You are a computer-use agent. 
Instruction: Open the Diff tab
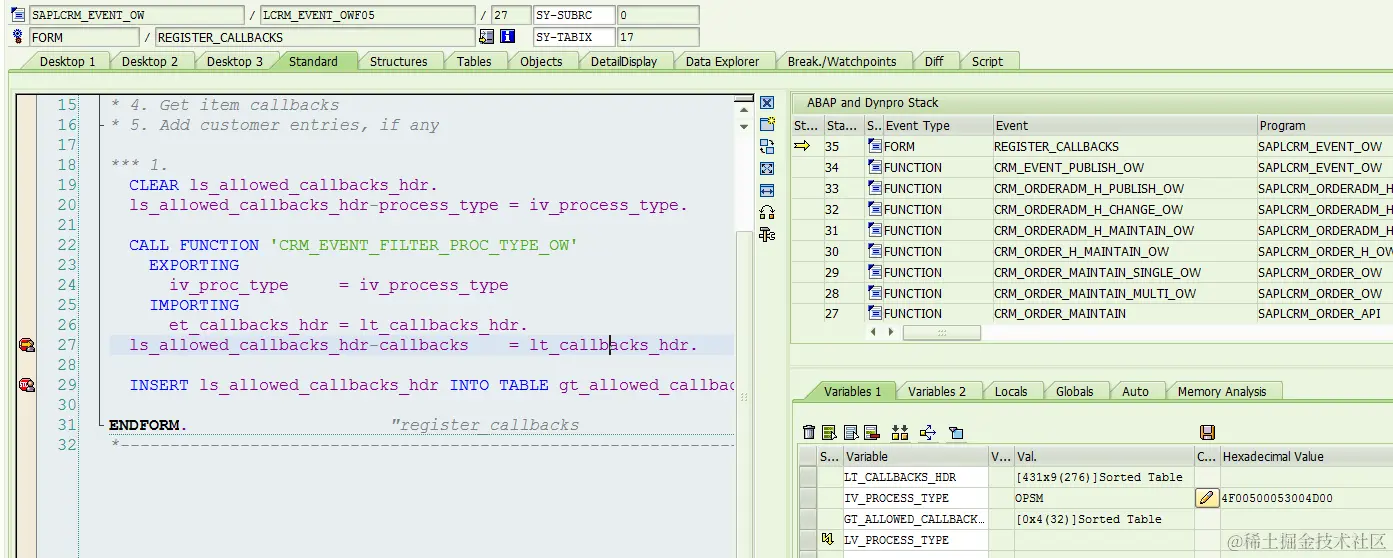[934, 61]
